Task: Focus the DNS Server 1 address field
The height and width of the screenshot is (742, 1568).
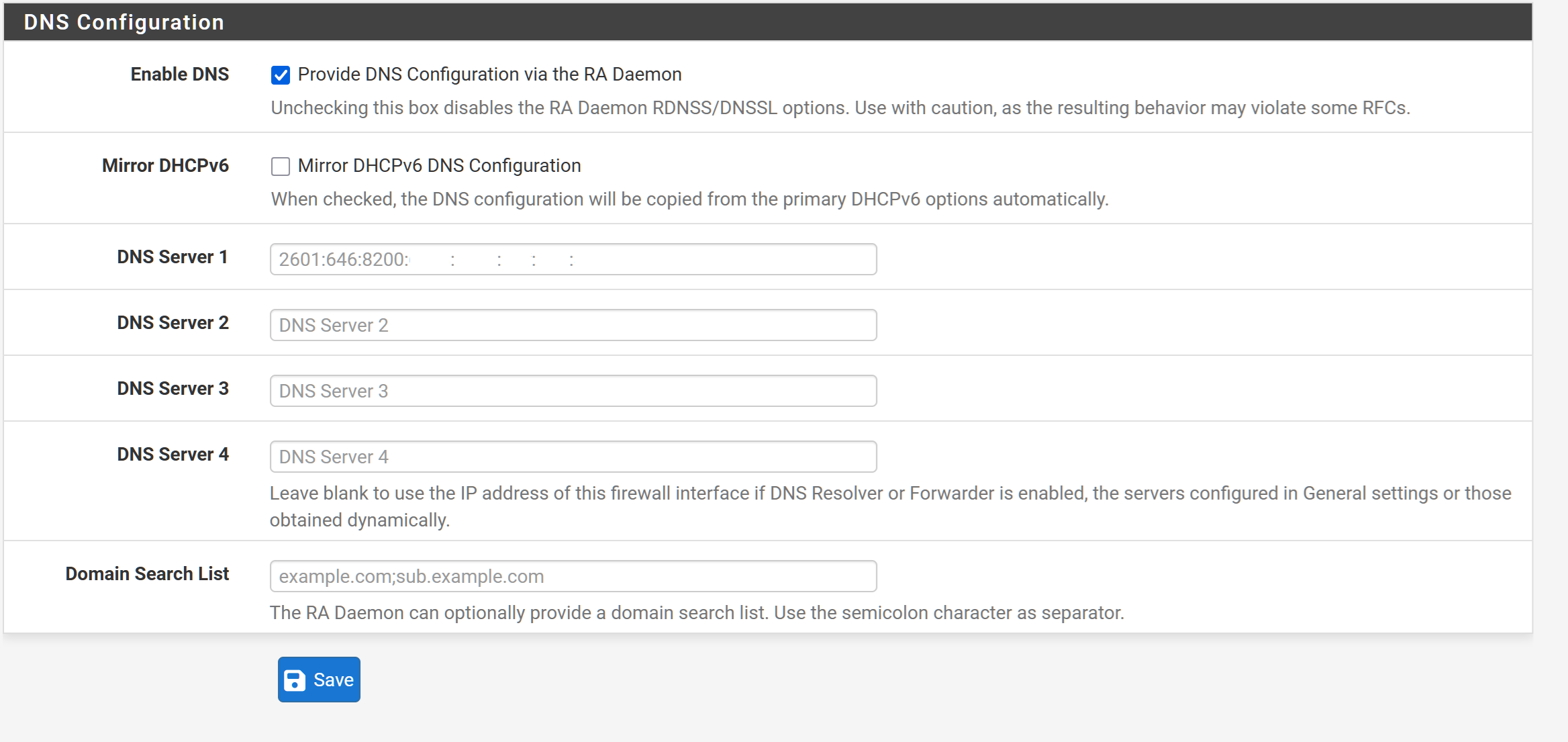Action: tap(738, 259)
